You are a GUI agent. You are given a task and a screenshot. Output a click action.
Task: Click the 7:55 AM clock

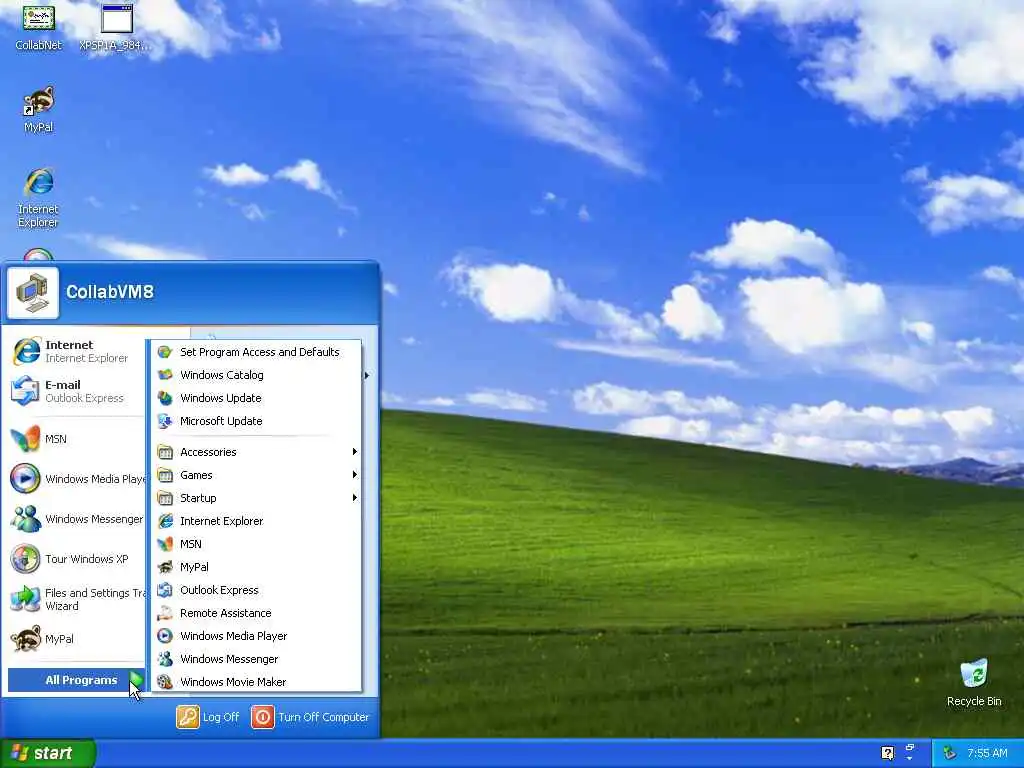(987, 753)
